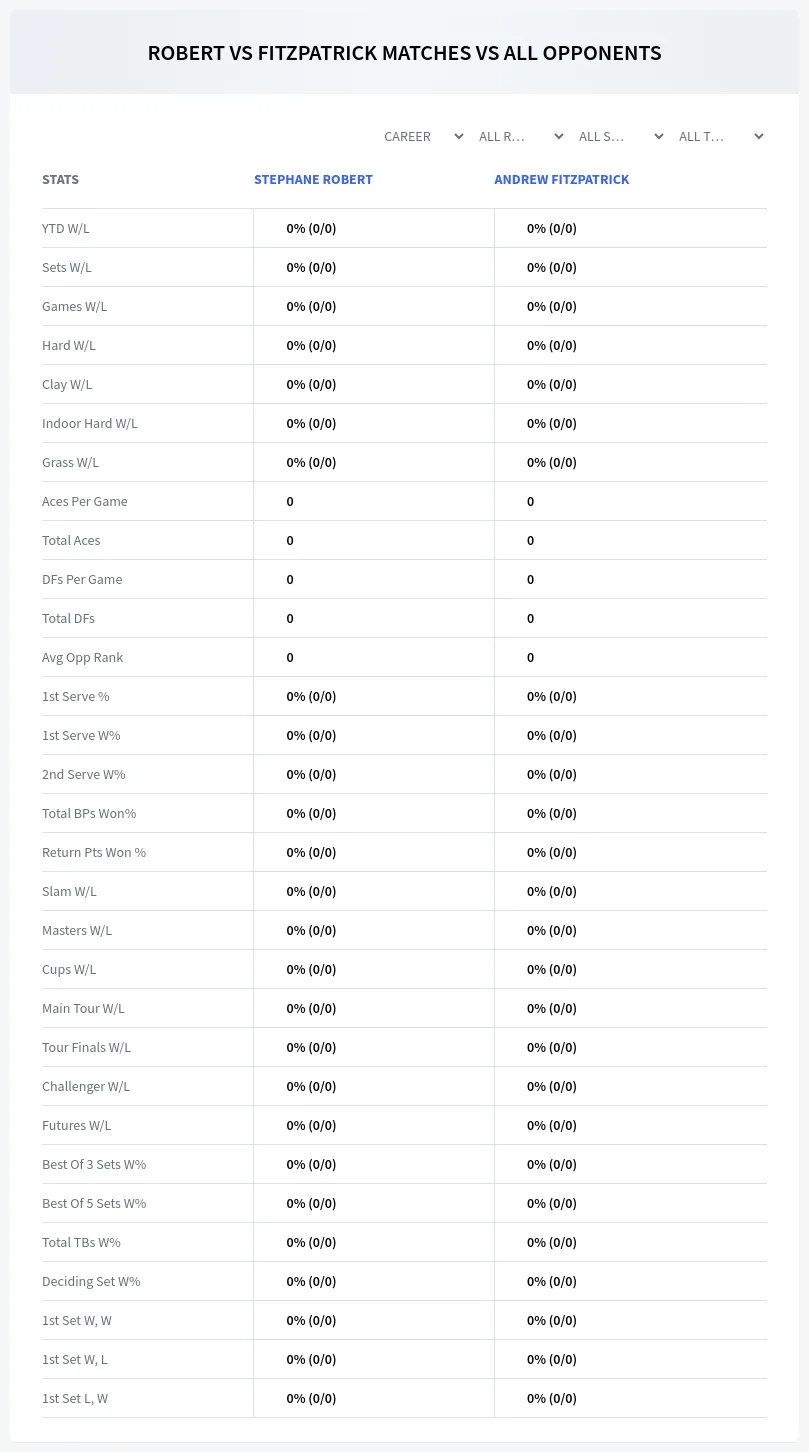Expand the ALL R… rounds dropdown
This screenshot has height=1452, width=809.
coord(520,136)
